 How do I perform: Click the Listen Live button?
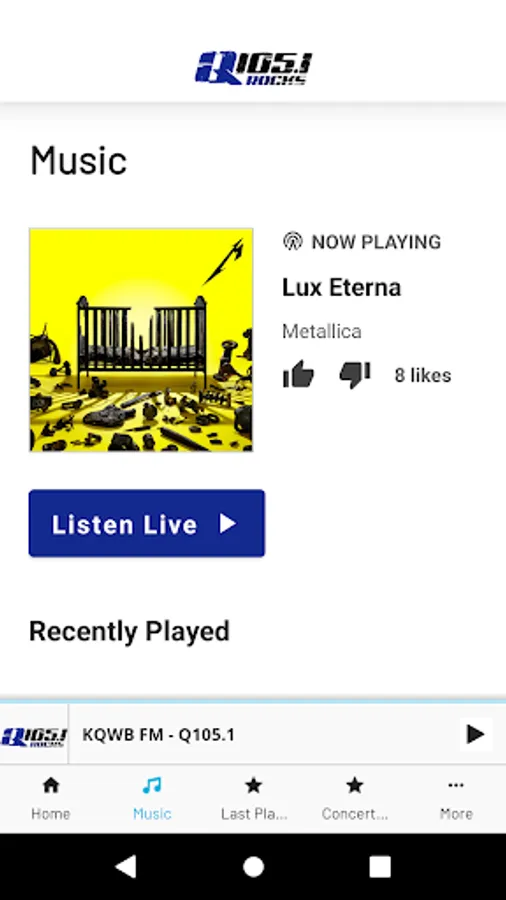point(147,523)
